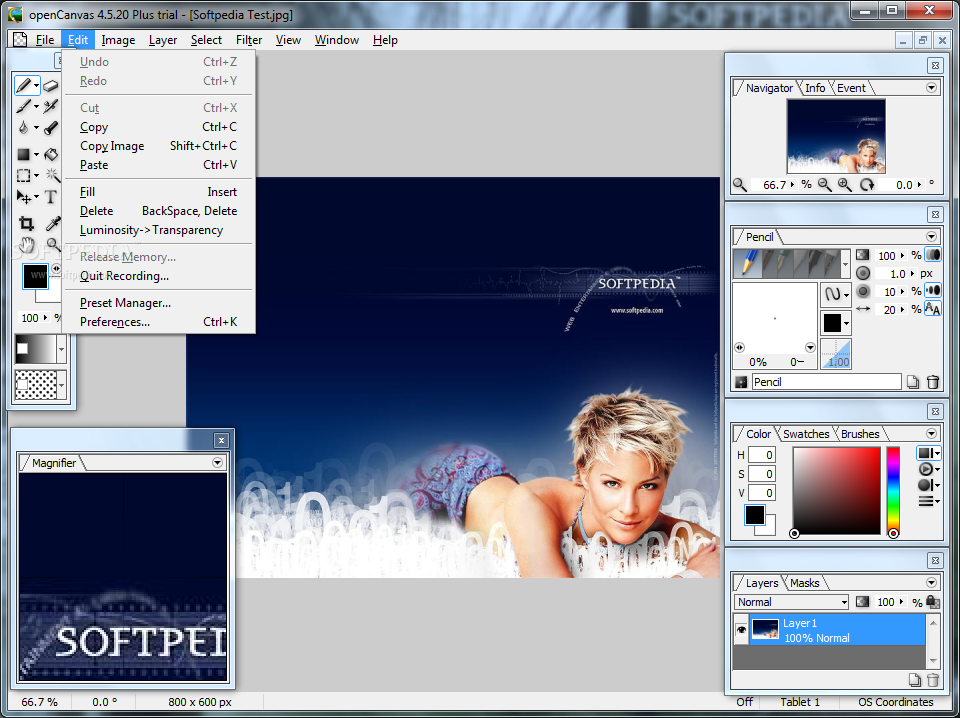
Task: Toggle pen pressure for minimum size
Action: click(x=932, y=291)
